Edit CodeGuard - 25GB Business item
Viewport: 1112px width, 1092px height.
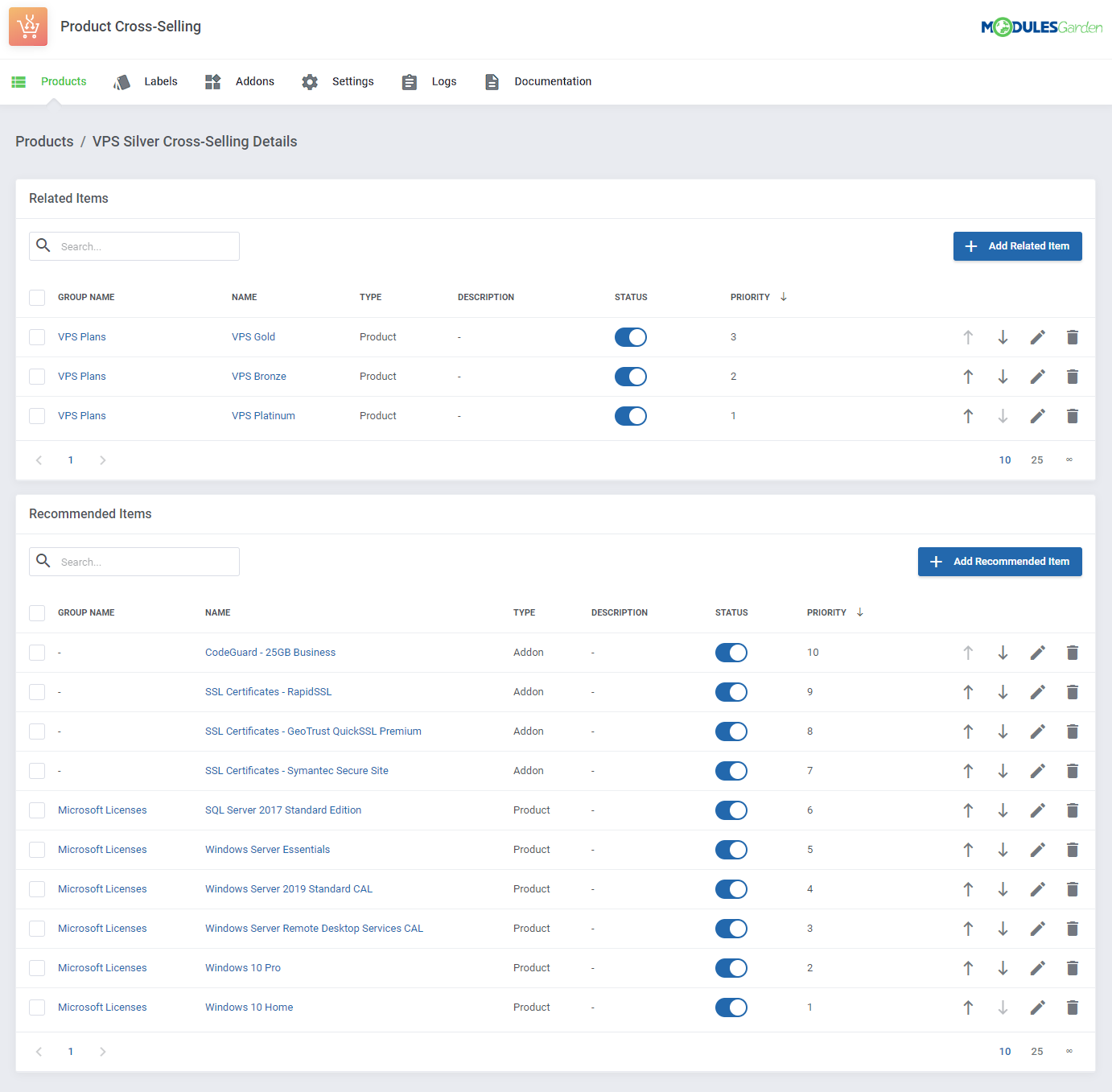(1038, 653)
